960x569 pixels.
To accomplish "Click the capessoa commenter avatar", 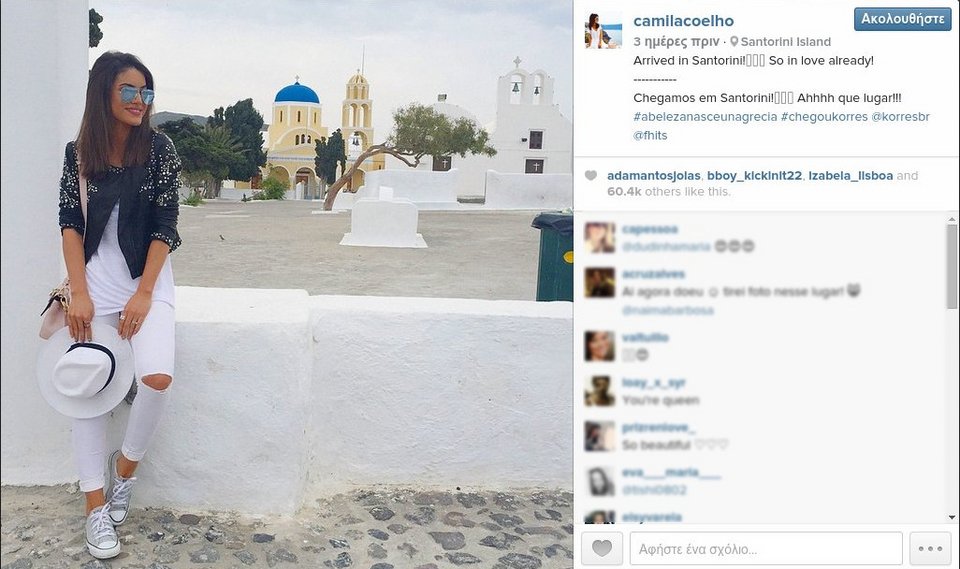I will [599, 238].
